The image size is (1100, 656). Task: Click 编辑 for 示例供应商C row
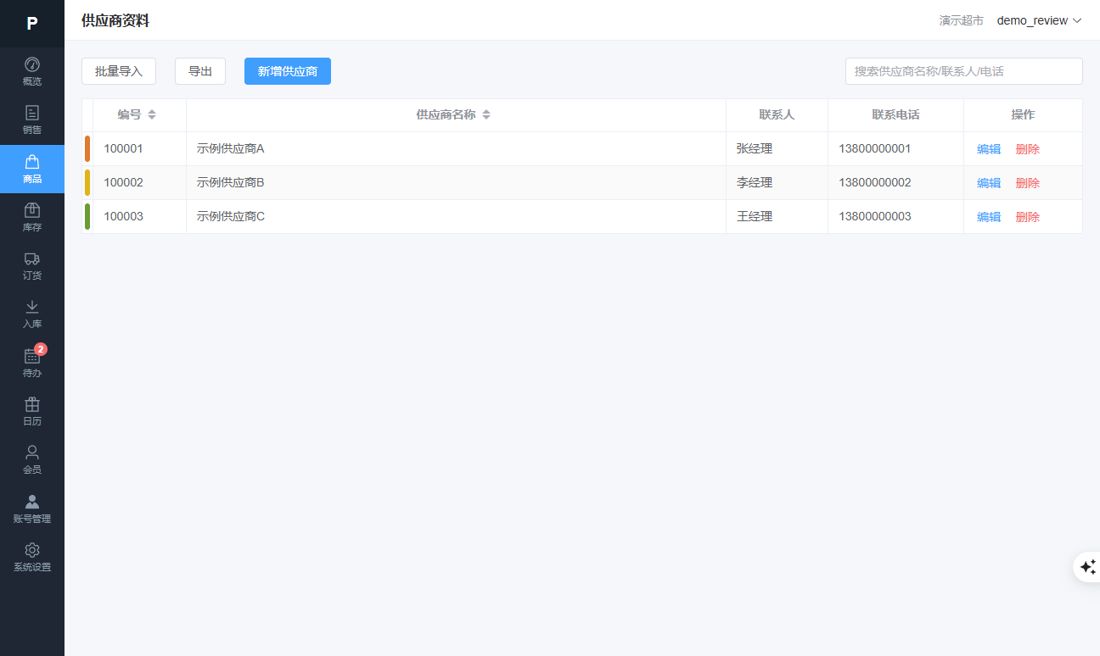988,217
